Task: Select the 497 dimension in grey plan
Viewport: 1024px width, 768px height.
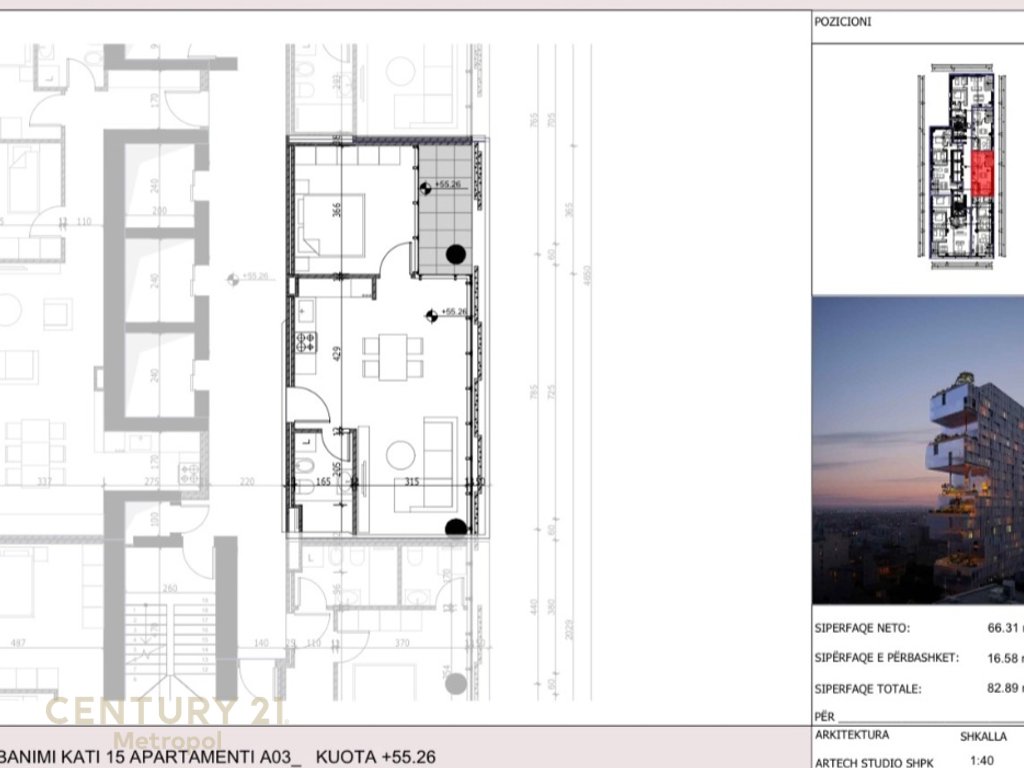Action: point(18,643)
